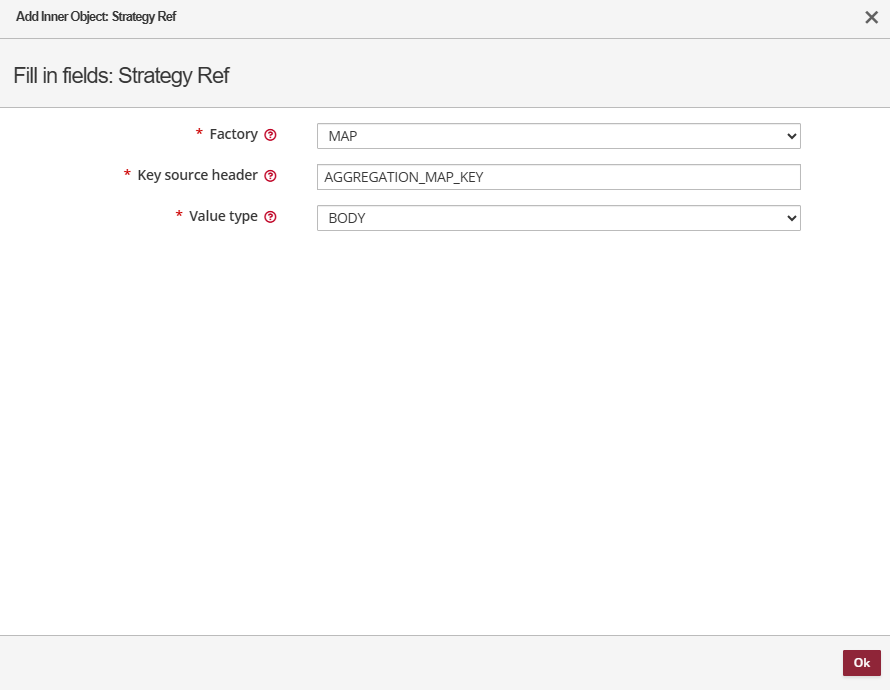
Task: Click the red asterisk beside Key source header
Action: 127,174
